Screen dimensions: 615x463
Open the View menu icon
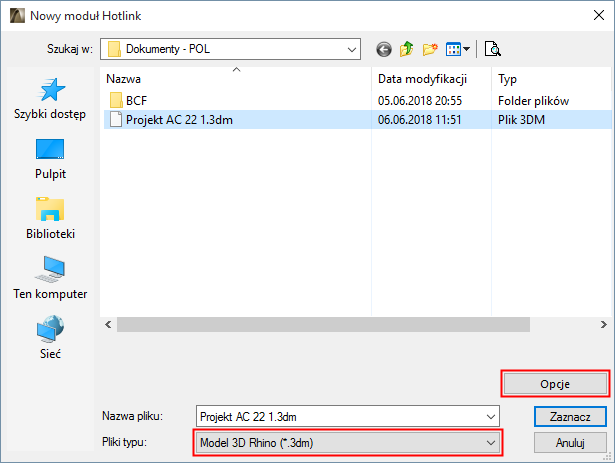(x=457, y=49)
